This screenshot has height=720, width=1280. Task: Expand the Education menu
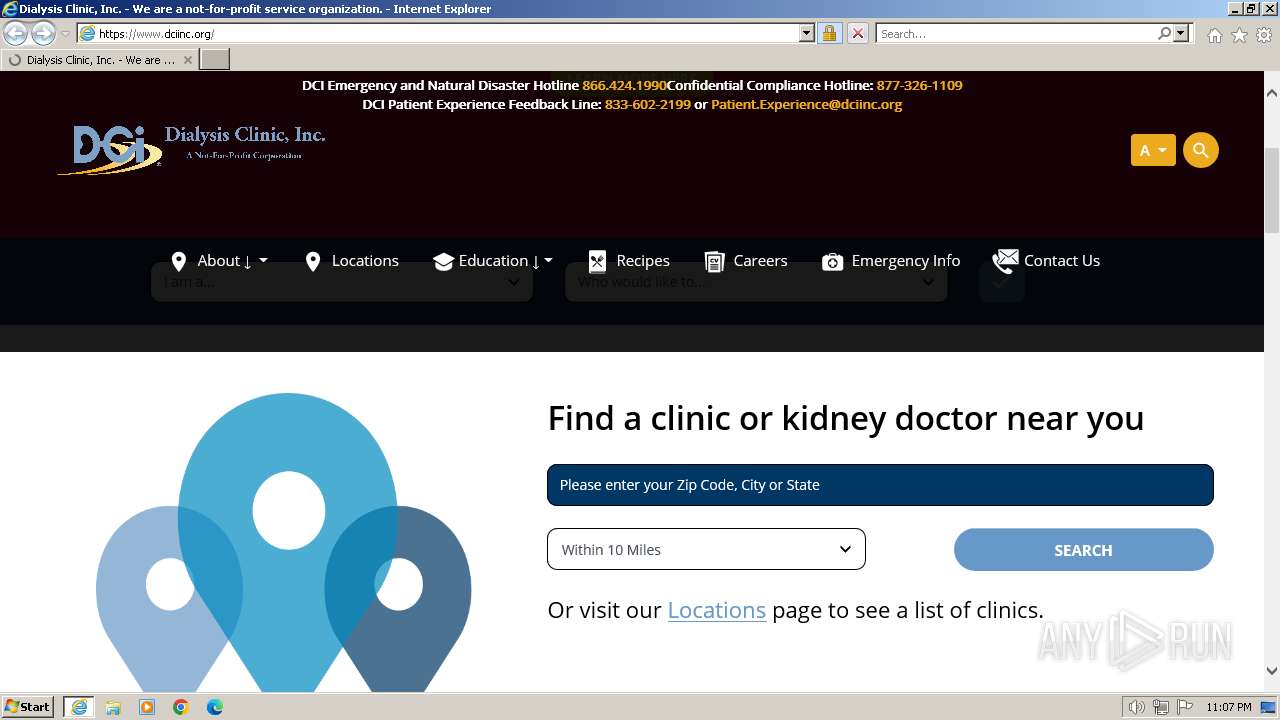coord(505,260)
